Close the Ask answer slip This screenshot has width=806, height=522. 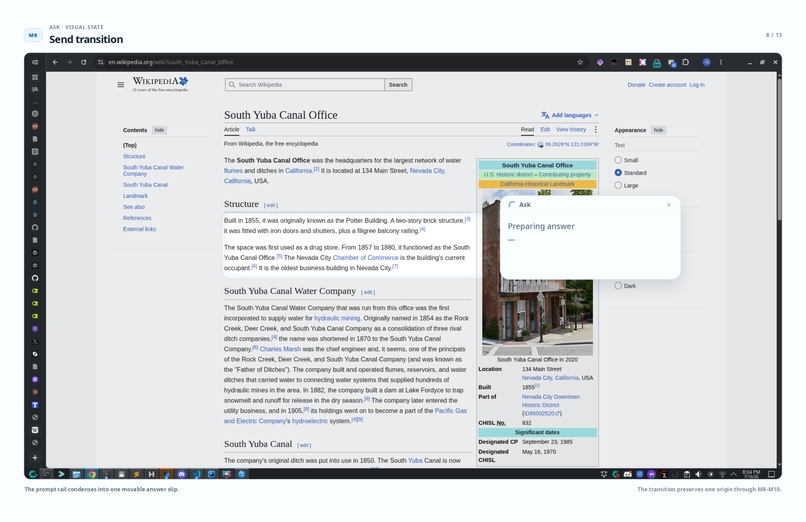coord(669,204)
